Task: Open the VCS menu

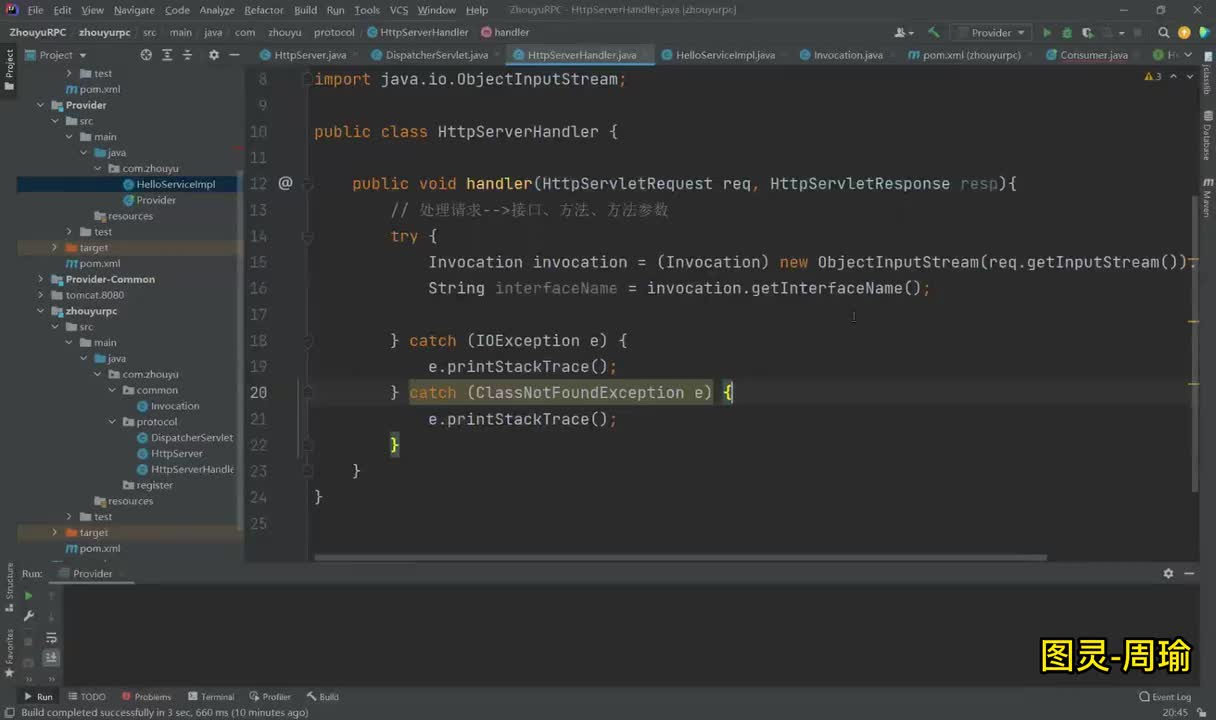Action: click(398, 10)
